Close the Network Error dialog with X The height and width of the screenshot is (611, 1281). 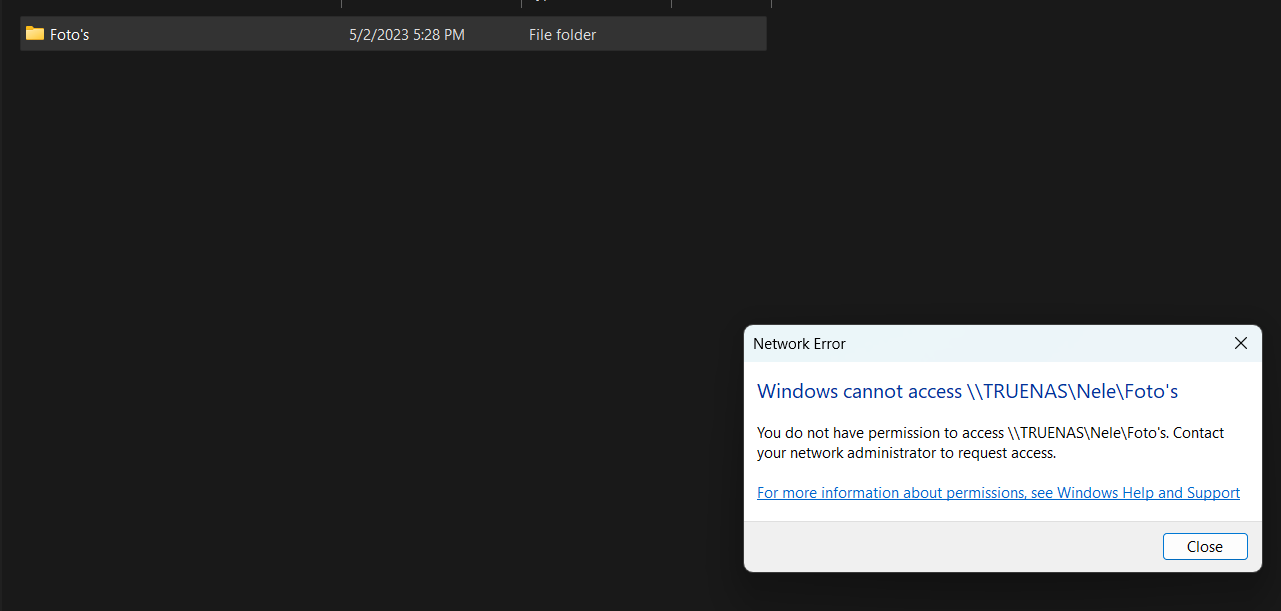pyautogui.click(x=1241, y=343)
